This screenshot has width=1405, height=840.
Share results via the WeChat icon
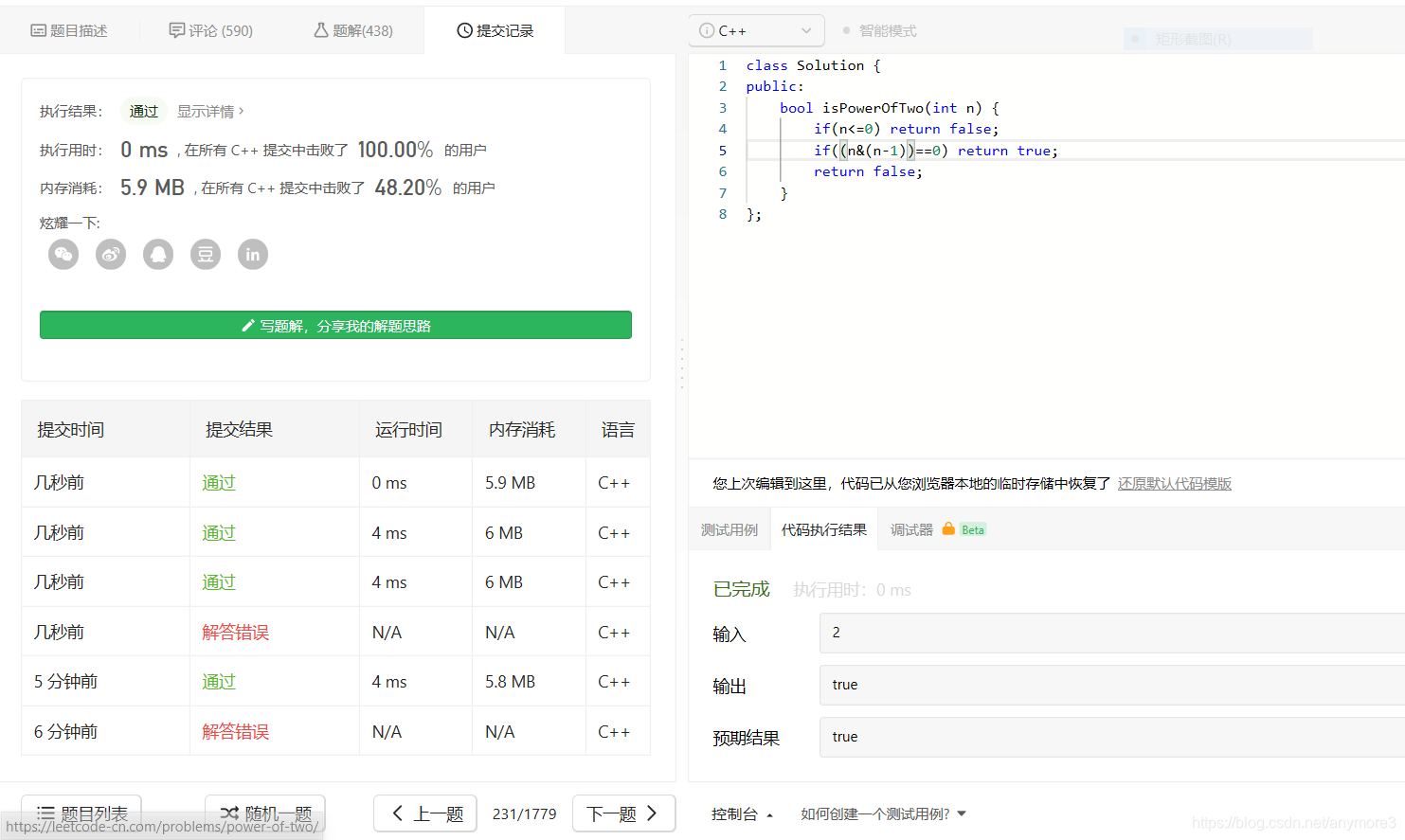point(63,254)
